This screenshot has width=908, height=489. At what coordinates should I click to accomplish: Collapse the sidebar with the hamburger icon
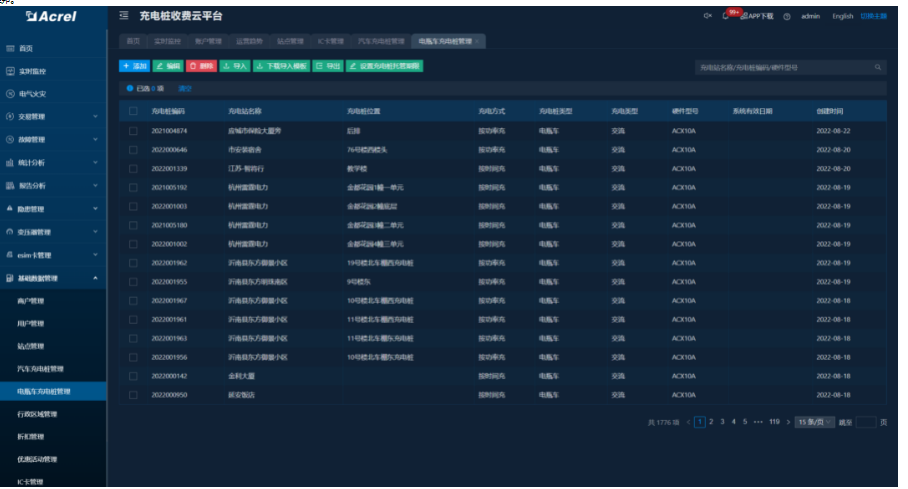(x=123, y=16)
